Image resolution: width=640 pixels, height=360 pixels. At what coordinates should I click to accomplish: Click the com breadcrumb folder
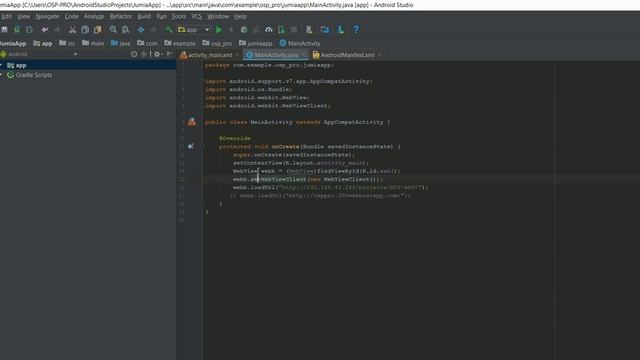[147, 43]
